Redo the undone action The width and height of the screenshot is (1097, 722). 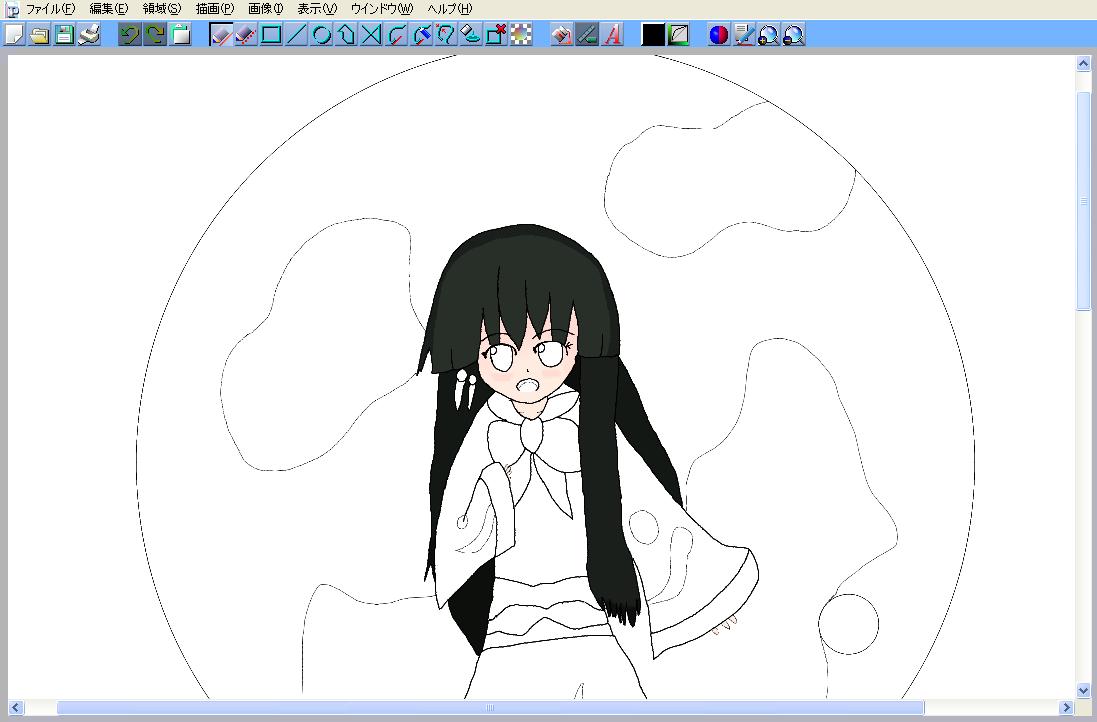tap(155, 34)
